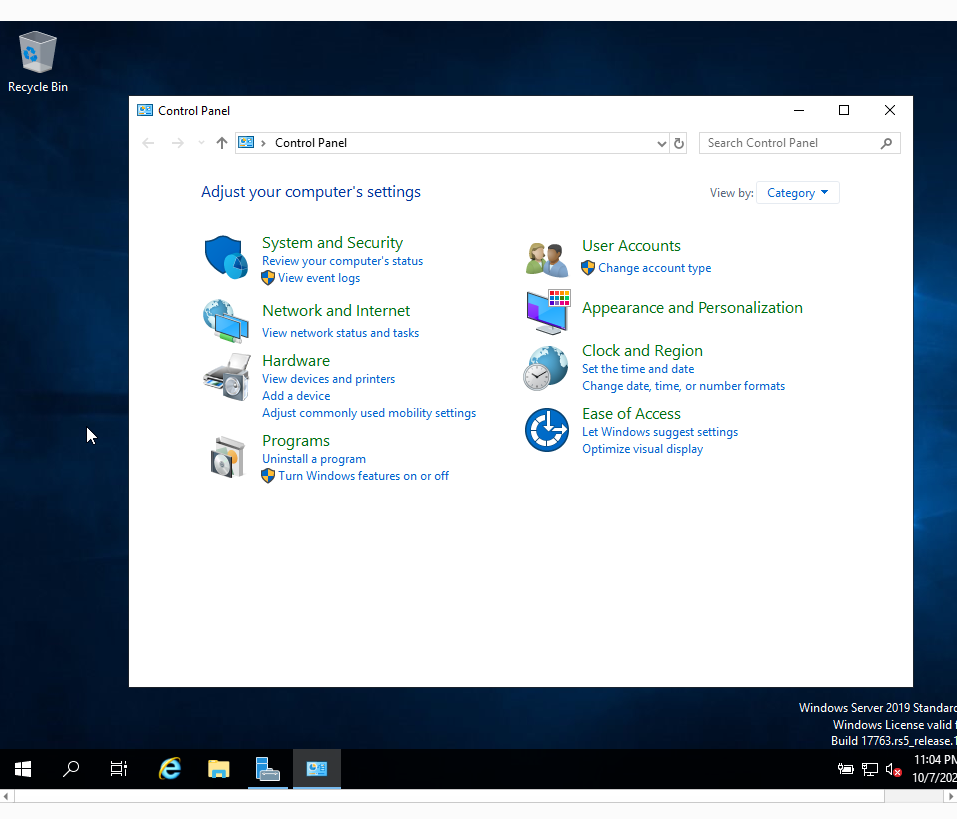Click the search magnifier in Control Panel
The height and width of the screenshot is (819, 957).
886,143
